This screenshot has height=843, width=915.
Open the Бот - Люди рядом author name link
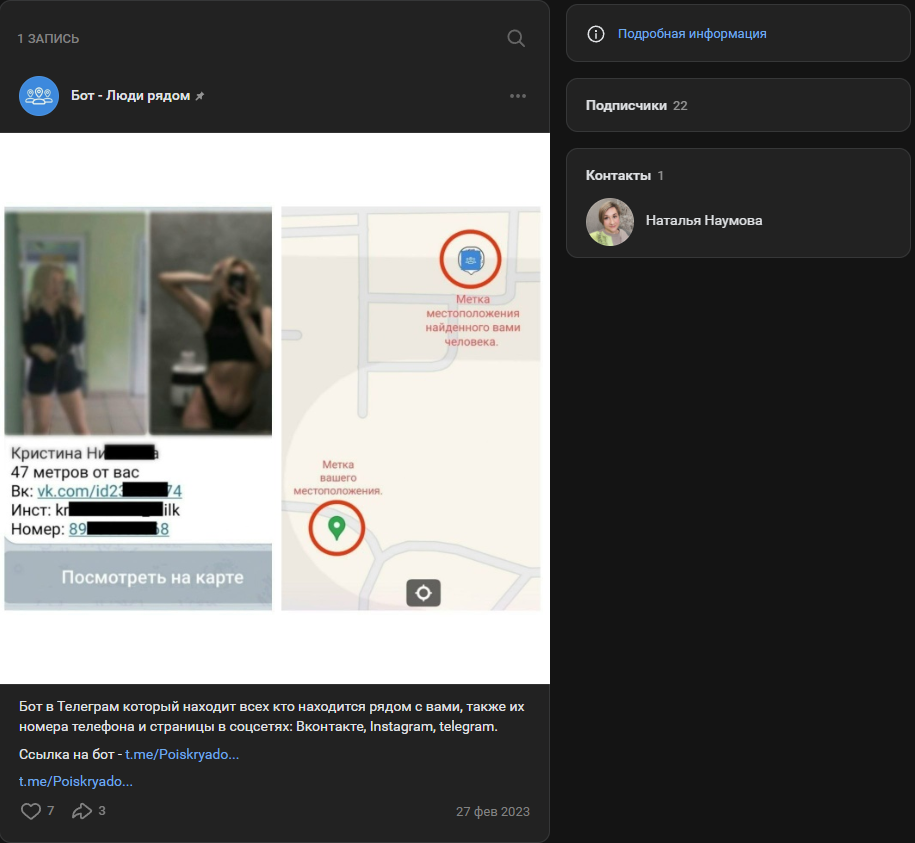coord(130,96)
